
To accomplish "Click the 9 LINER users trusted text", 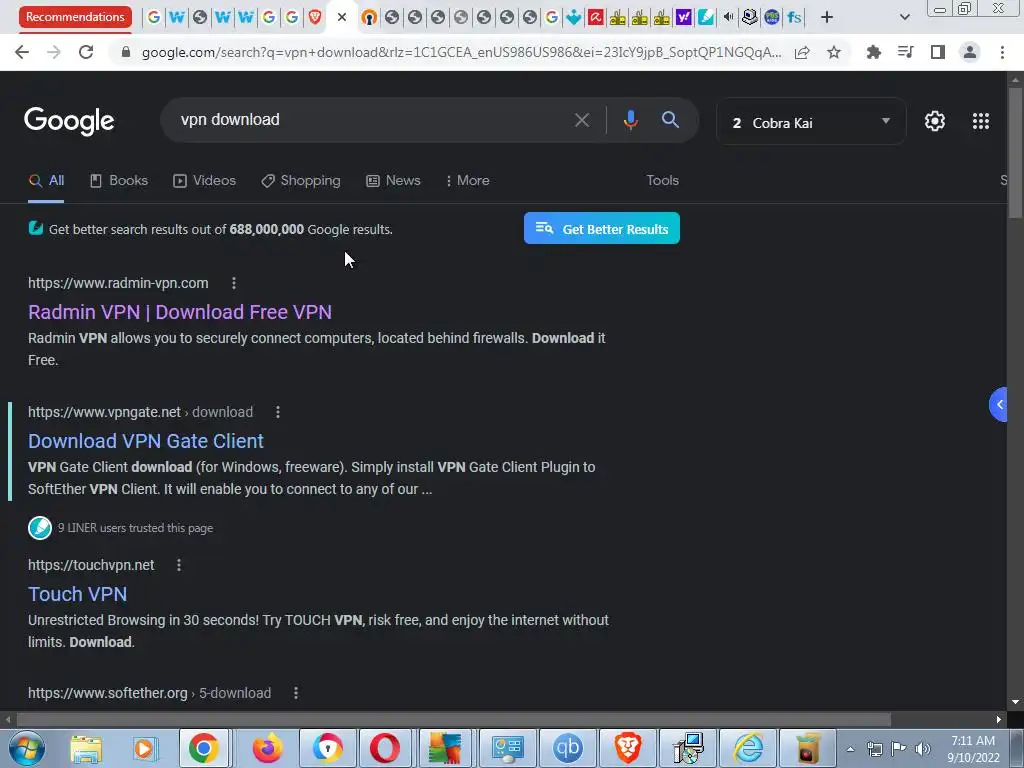I will [135, 528].
